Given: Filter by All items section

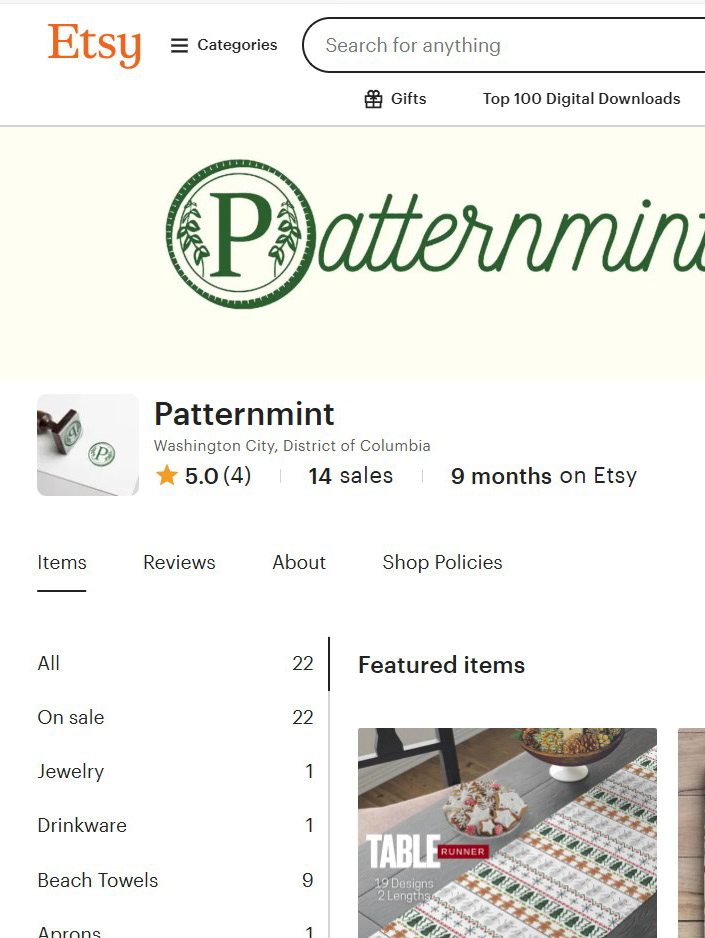Looking at the screenshot, I should (49, 663).
